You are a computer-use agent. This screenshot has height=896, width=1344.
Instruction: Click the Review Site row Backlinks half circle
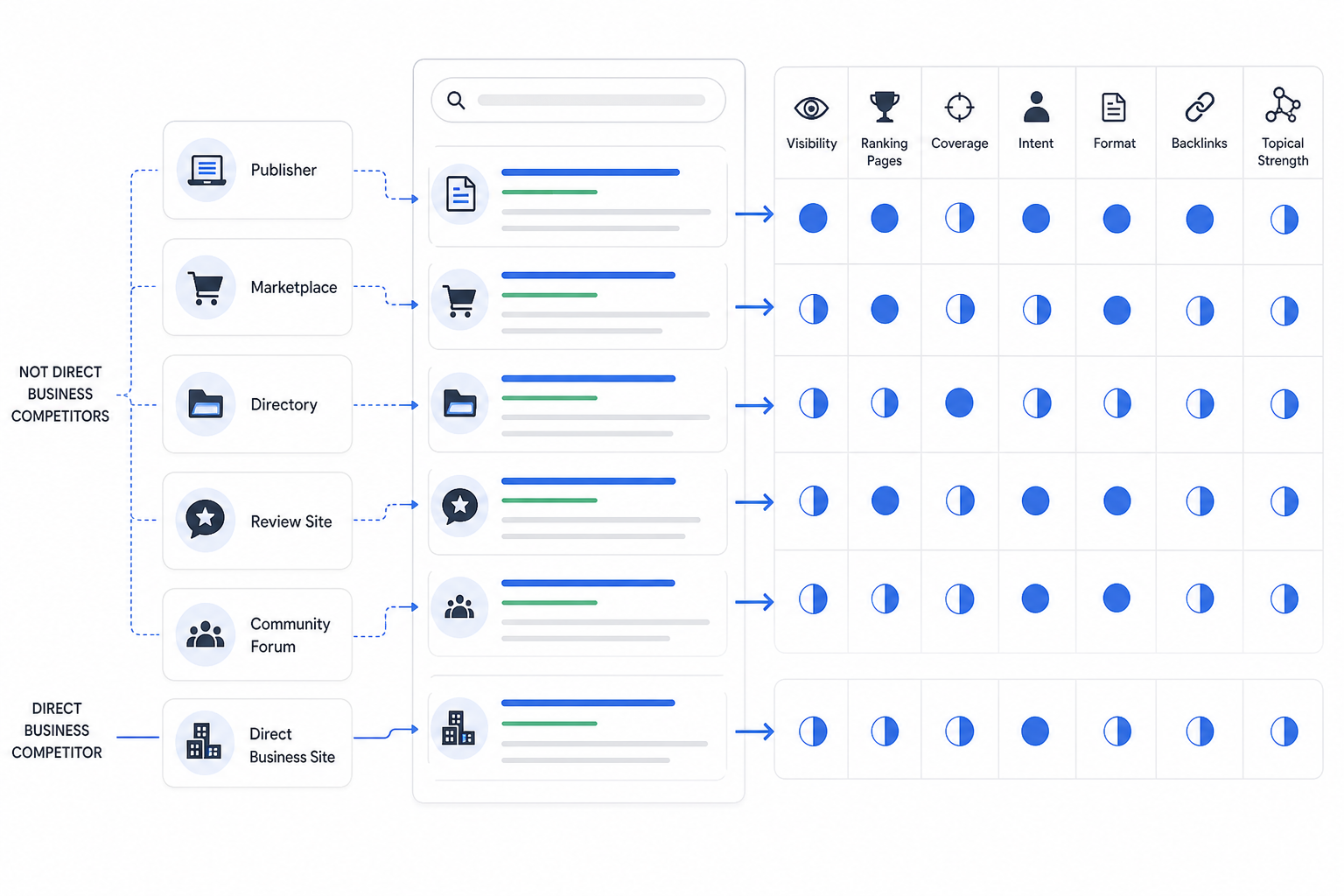[1200, 501]
